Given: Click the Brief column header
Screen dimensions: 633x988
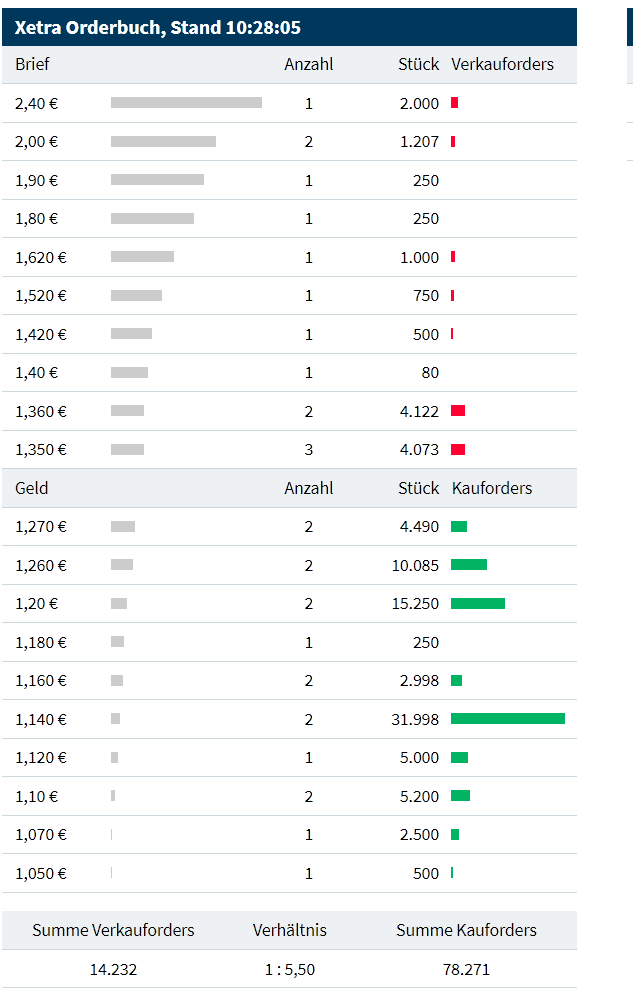Looking at the screenshot, I should click(x=32, y=65).
